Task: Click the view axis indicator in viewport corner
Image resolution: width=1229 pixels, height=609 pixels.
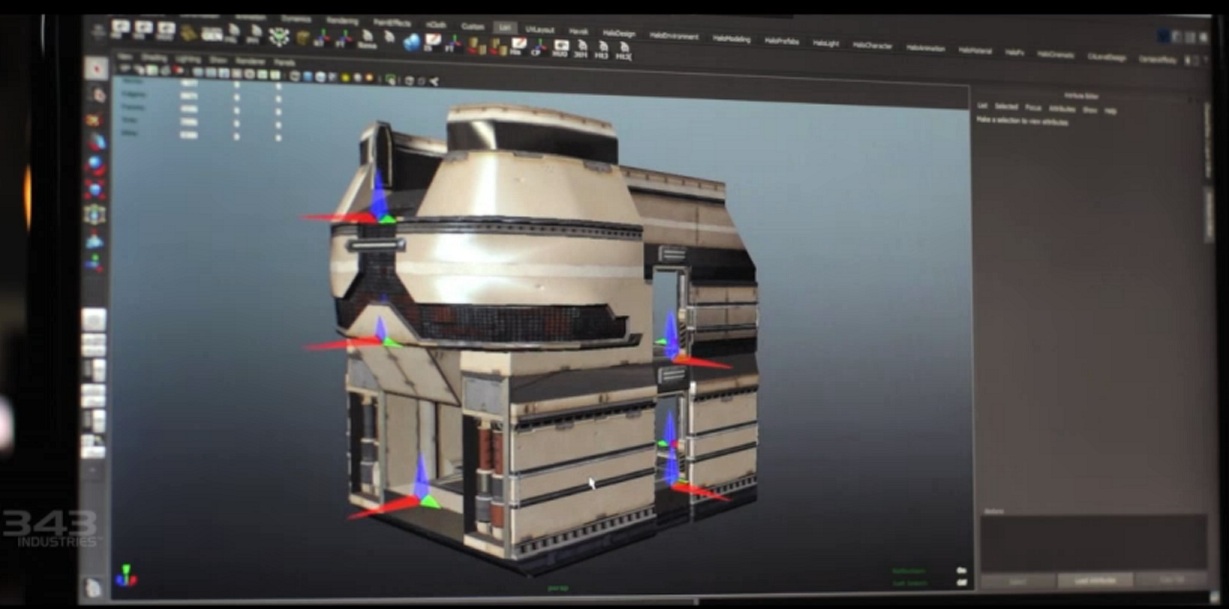Action: [x=125, y=575]
